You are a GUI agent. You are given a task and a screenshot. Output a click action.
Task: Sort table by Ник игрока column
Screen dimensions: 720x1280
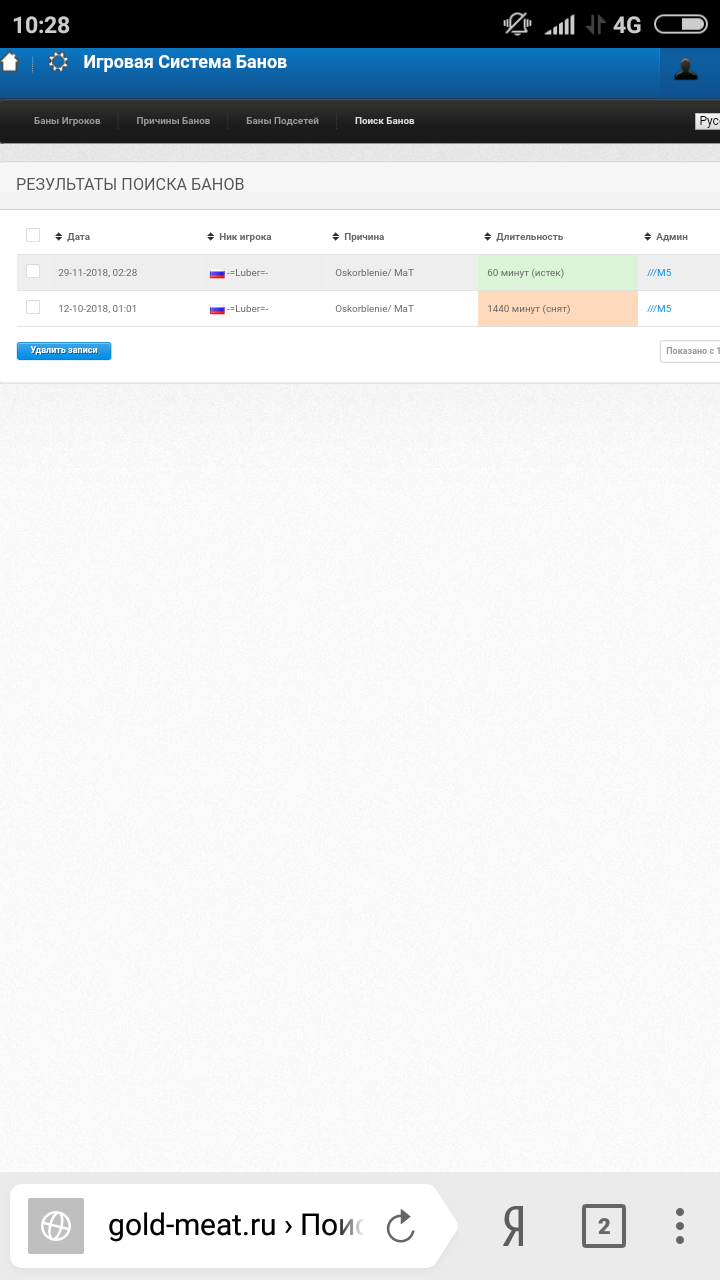coord(239,237)
